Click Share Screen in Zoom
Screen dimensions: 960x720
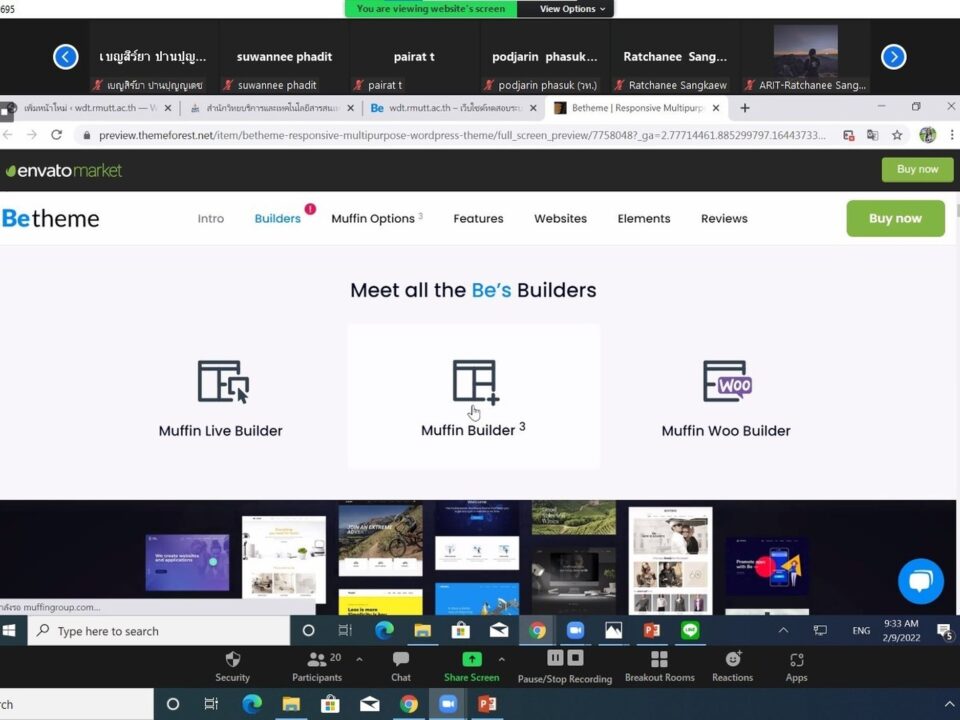coord(471,667)
